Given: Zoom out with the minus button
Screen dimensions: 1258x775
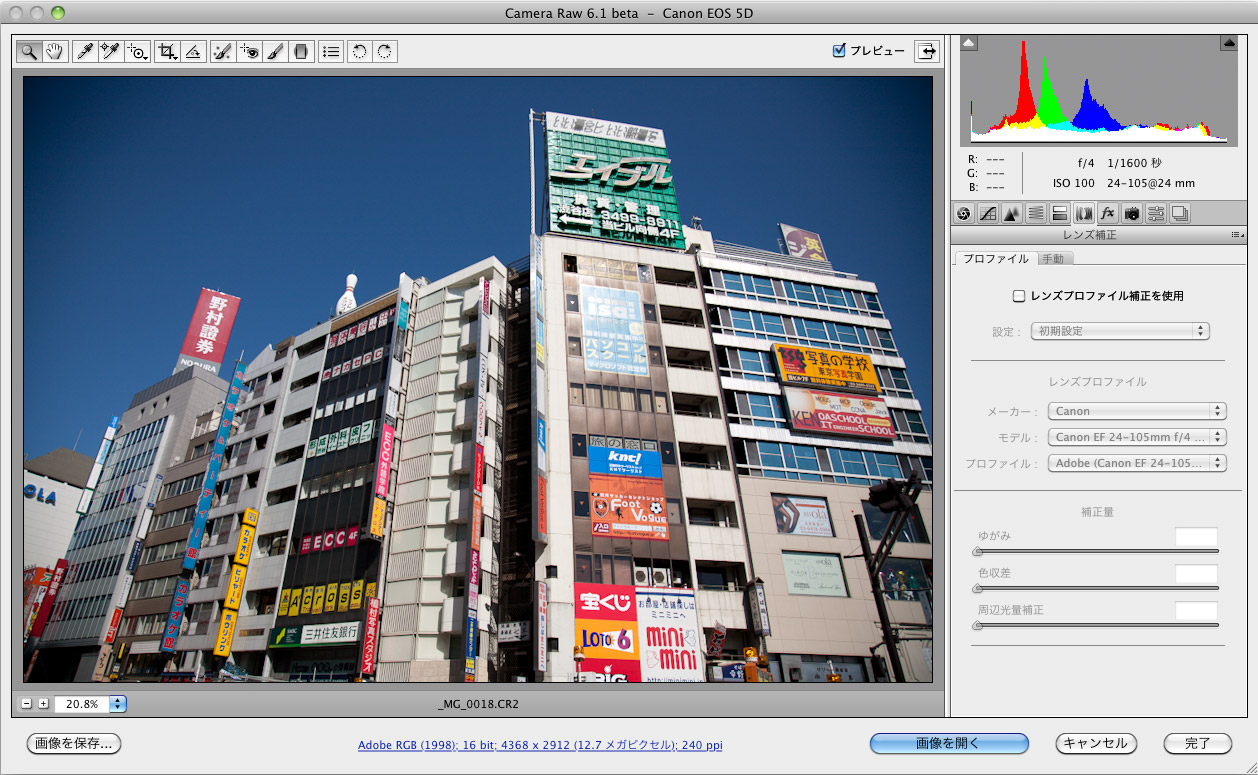Looking at the screenshot, I should pos(27,704).
